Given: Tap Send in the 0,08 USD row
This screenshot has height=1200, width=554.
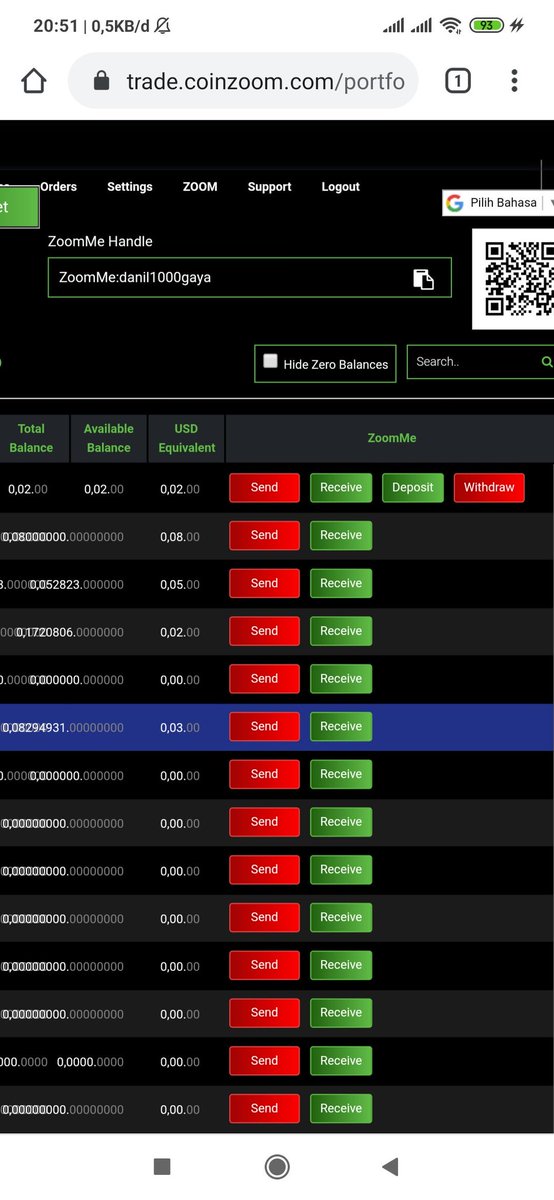Looking at the screenshot, I should 264,536.
